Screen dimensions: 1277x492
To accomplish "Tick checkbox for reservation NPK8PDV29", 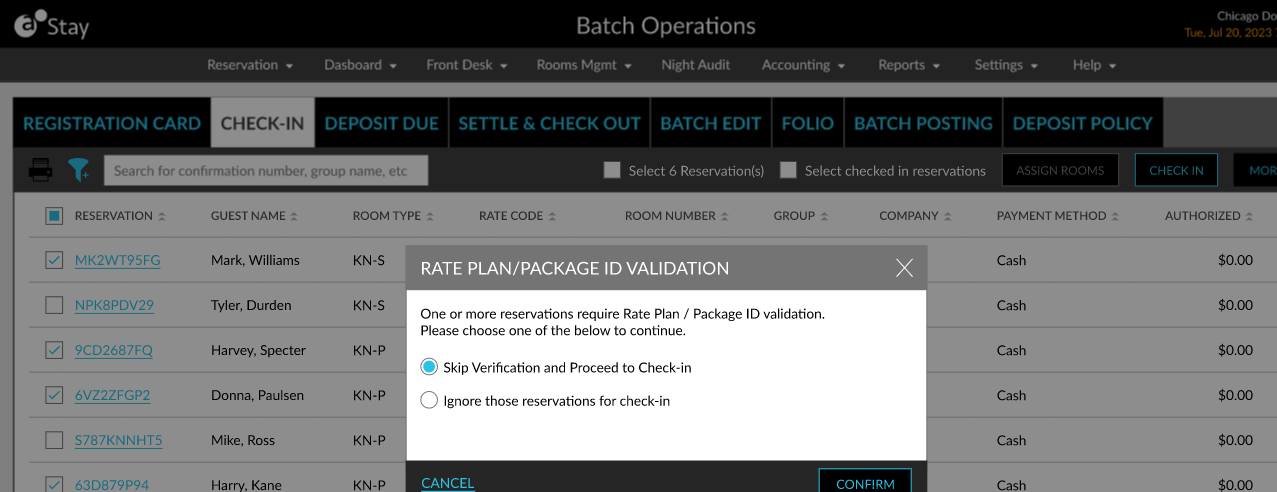I will coord(54,305).
